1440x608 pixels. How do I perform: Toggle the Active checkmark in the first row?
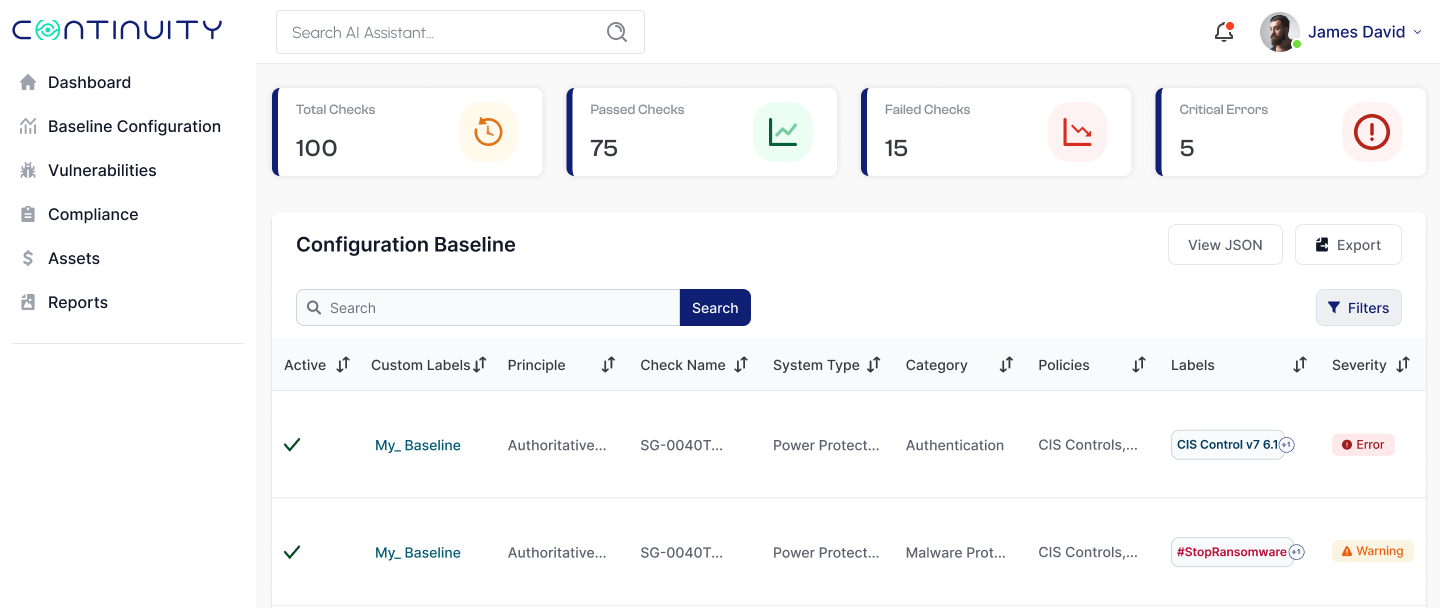[x=292, y=445]
